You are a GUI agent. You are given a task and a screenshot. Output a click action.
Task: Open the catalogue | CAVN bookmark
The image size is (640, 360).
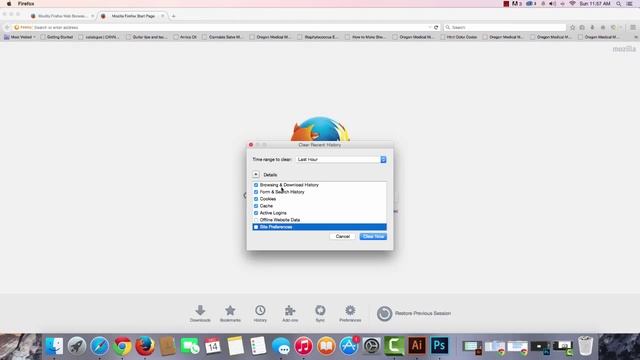(99, 37)
